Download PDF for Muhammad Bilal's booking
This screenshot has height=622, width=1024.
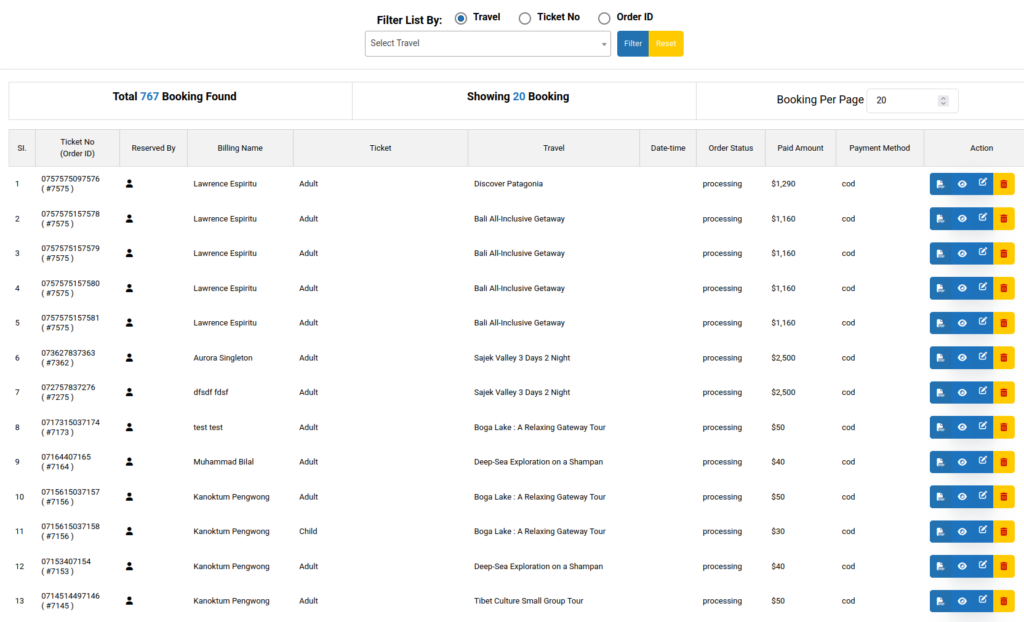click(x=940, y=462)
